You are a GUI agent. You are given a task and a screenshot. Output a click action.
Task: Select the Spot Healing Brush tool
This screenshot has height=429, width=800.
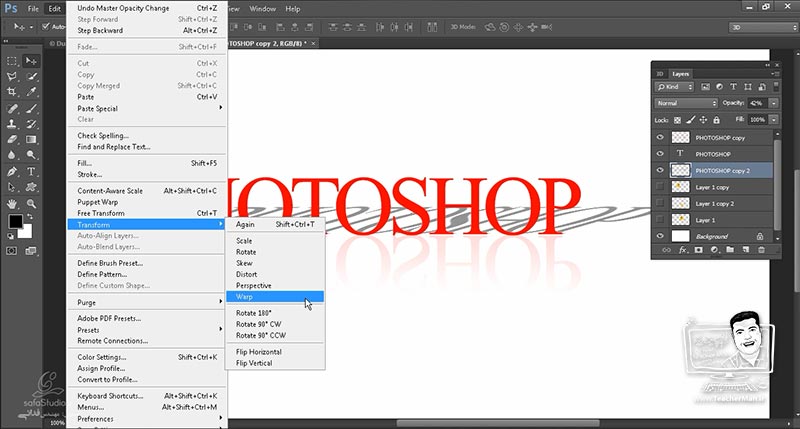12,108
